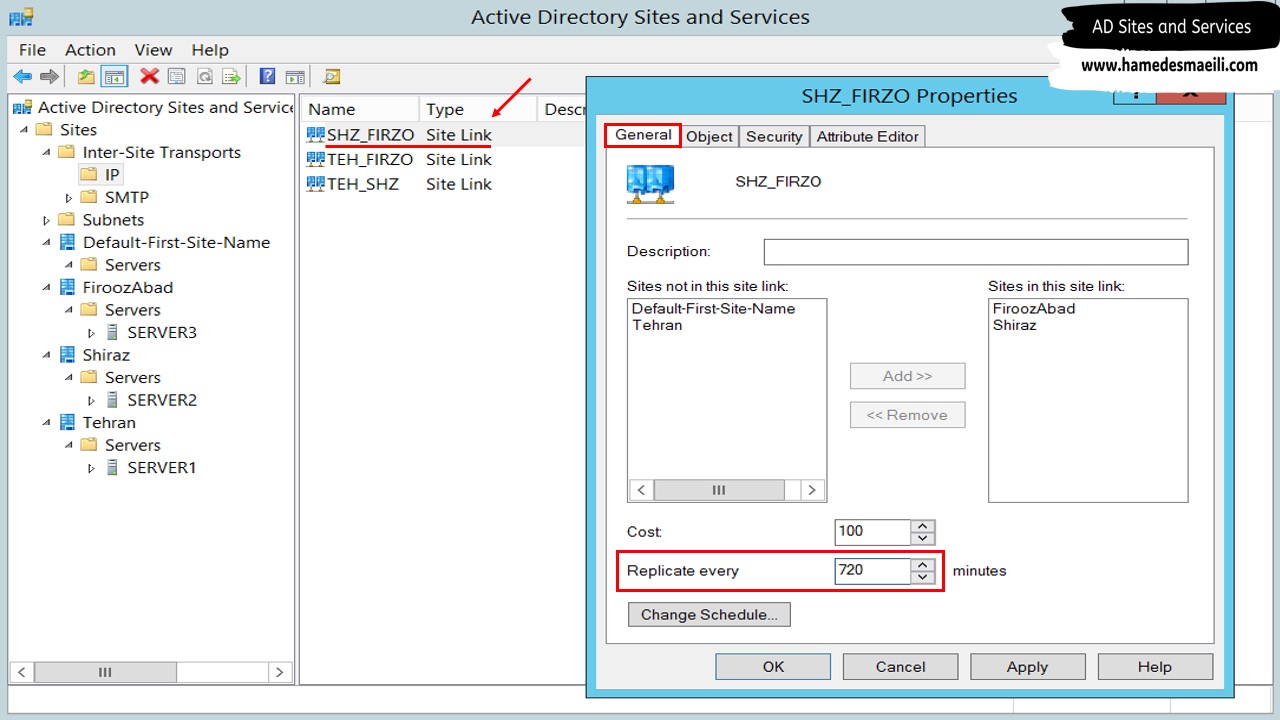Click the Shiraz site icon in tree
Screen dimensions: 1280x720
click(x=68, y=355)
